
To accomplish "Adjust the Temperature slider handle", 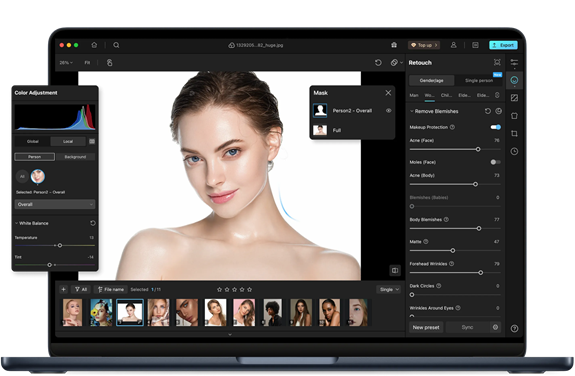I will click(x=60, y=245).
